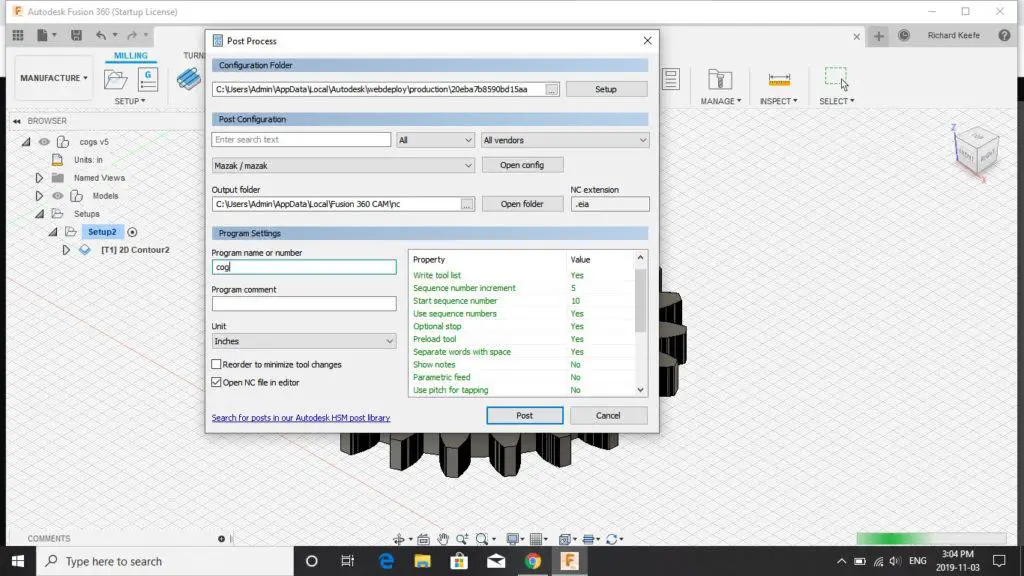Collapse the Setup2 tree node

tap(53, 232)
